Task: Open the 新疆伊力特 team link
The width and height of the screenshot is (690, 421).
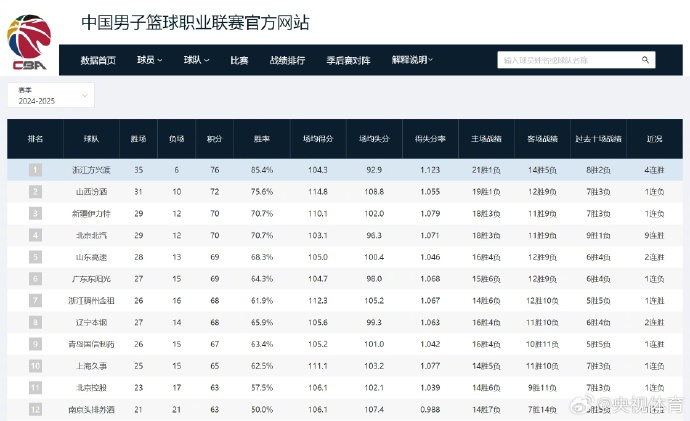Action: [x=92, y=213]
